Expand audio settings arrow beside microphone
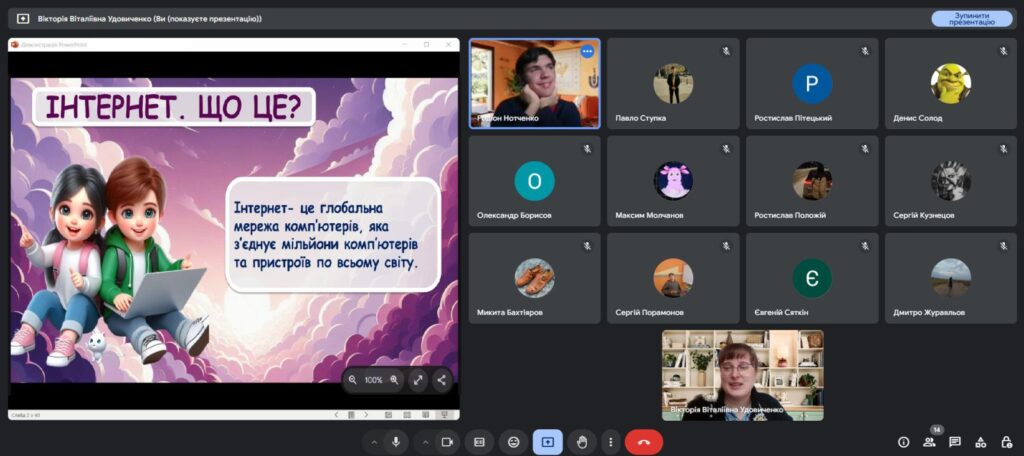The image size is (1024, 456). (374, 441)
